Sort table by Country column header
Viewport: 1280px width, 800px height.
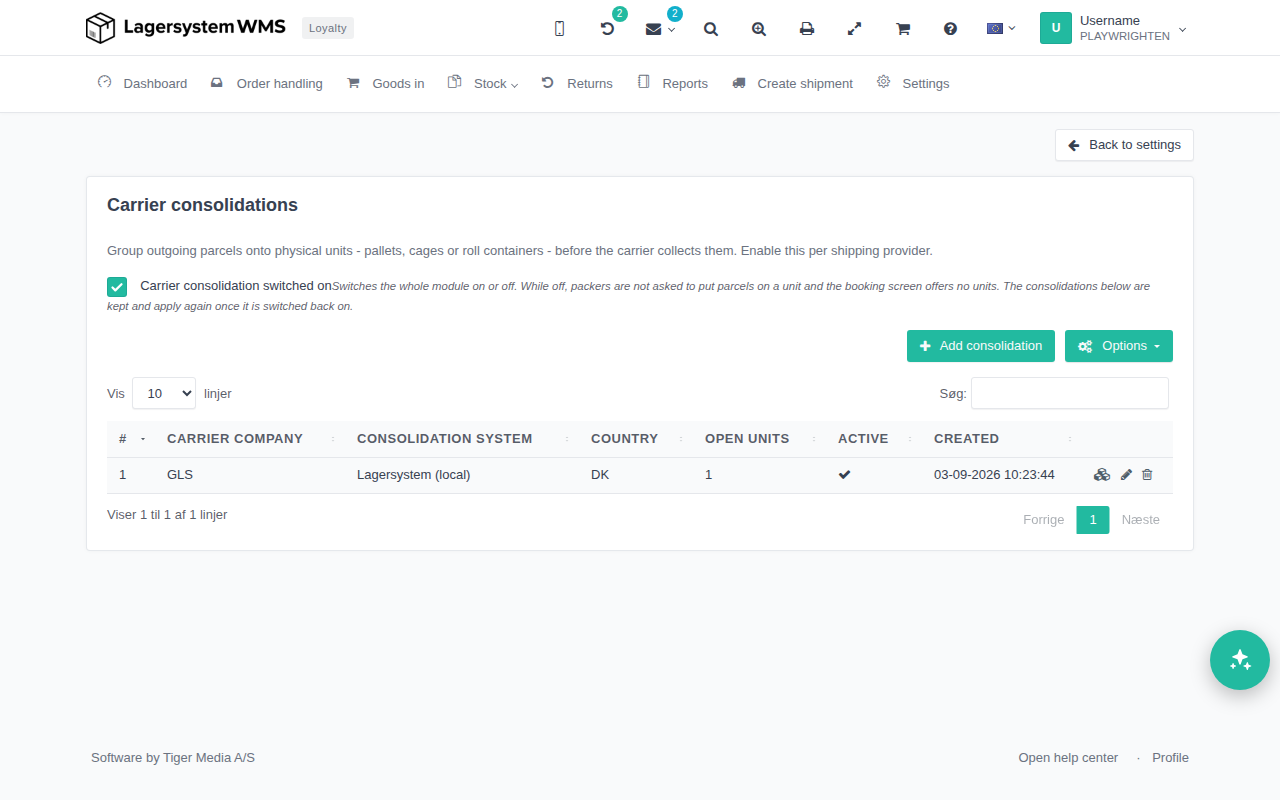coord(636,439)
